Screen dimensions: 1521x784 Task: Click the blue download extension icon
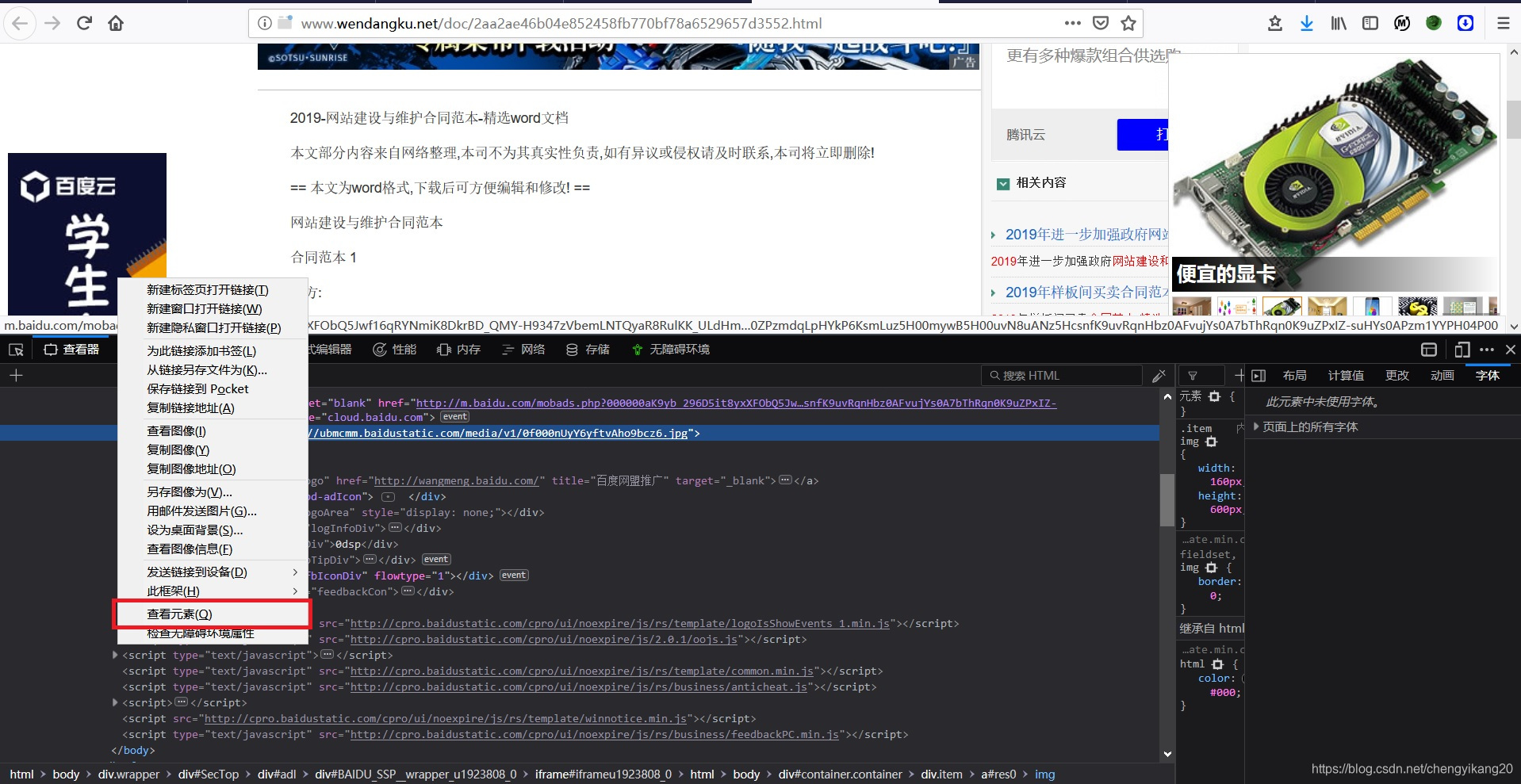(x=1465, y=23)
